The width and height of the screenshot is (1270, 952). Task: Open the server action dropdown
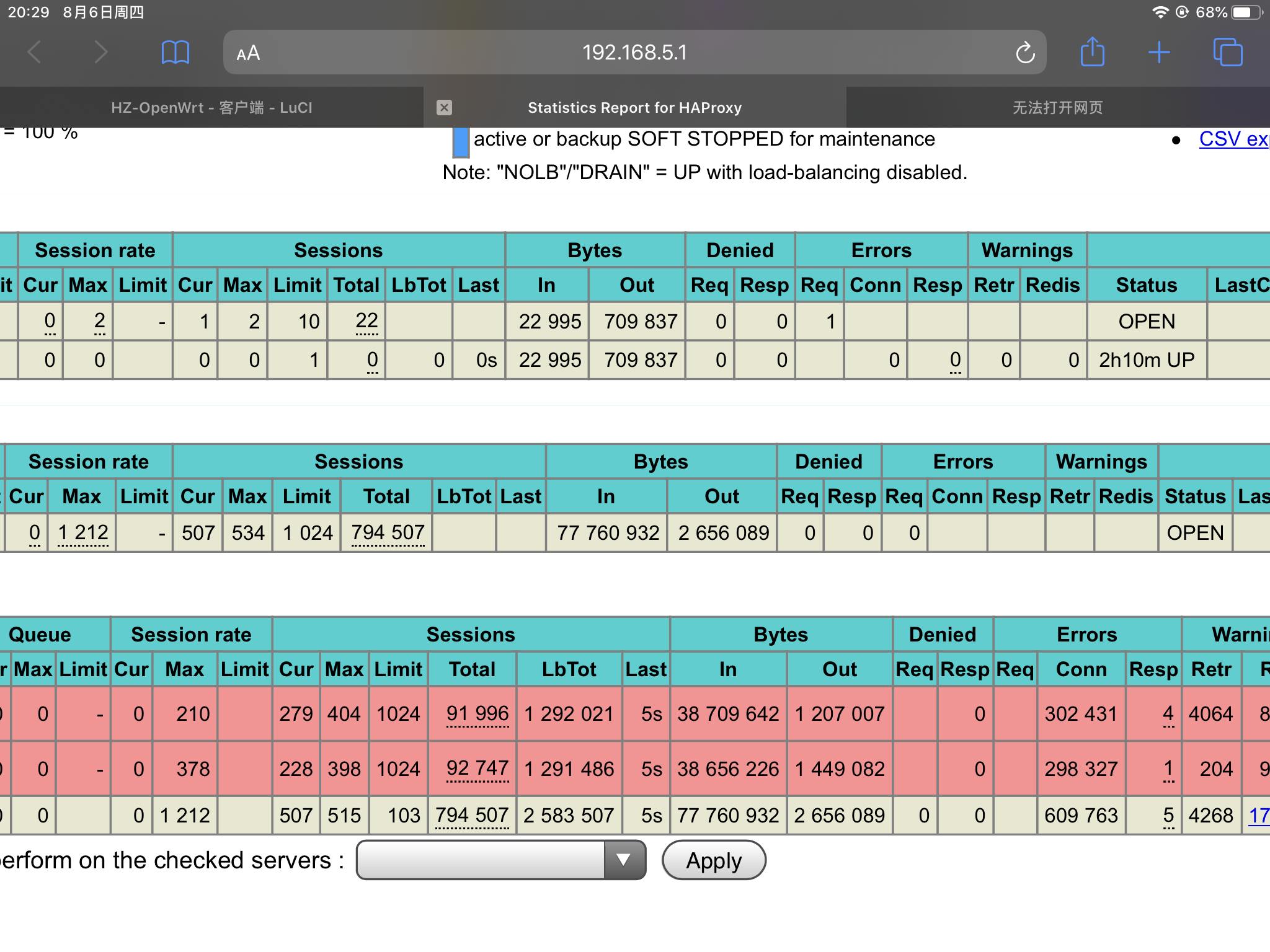point(500,860)
